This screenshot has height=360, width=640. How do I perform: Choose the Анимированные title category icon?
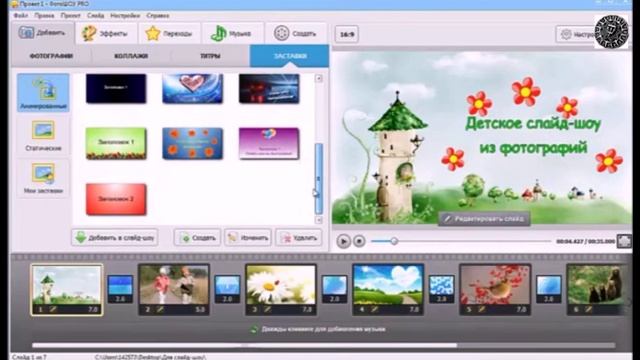(x=43, y=93)
